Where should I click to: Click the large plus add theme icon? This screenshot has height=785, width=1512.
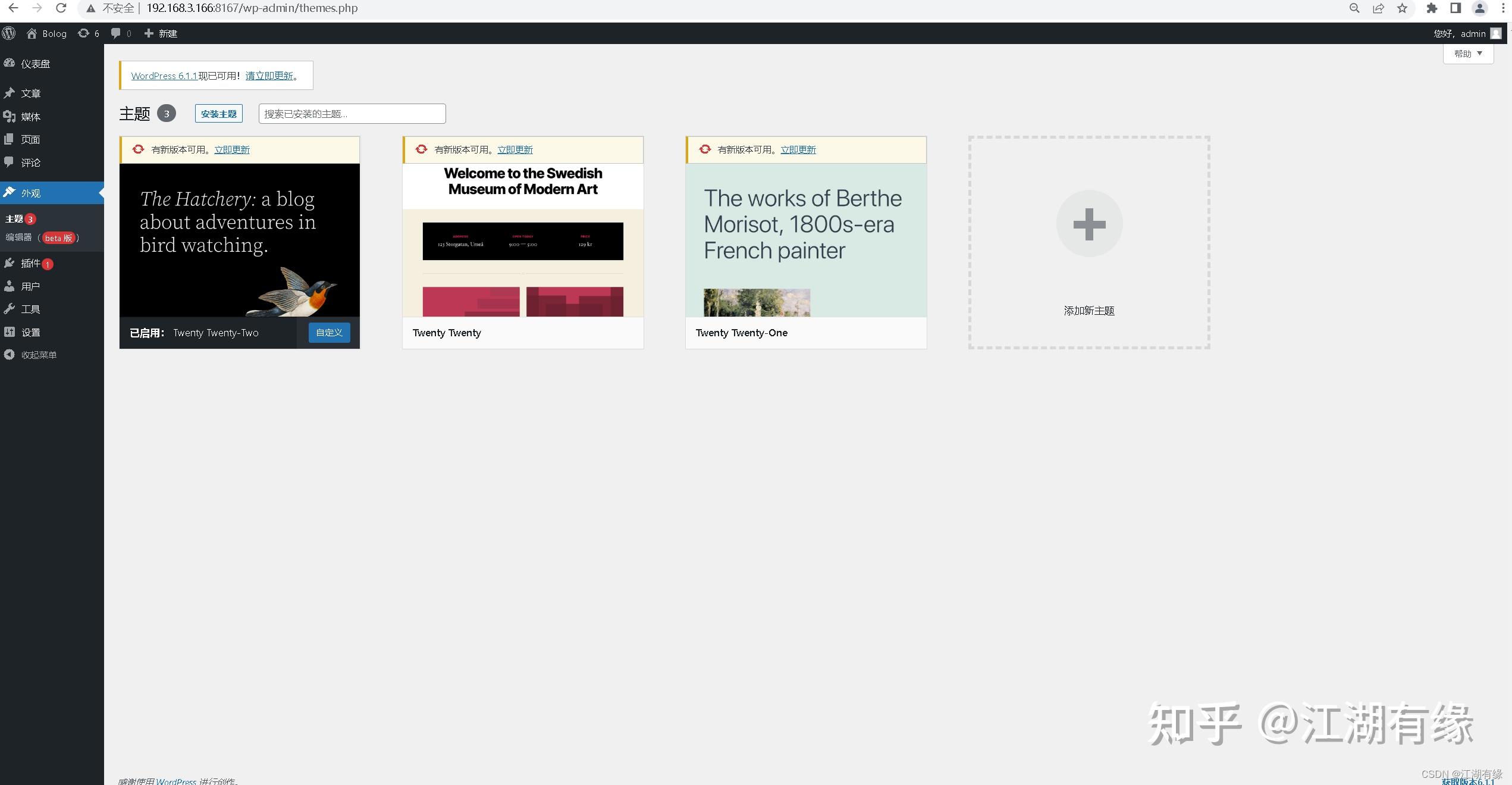click(1089, 224)
